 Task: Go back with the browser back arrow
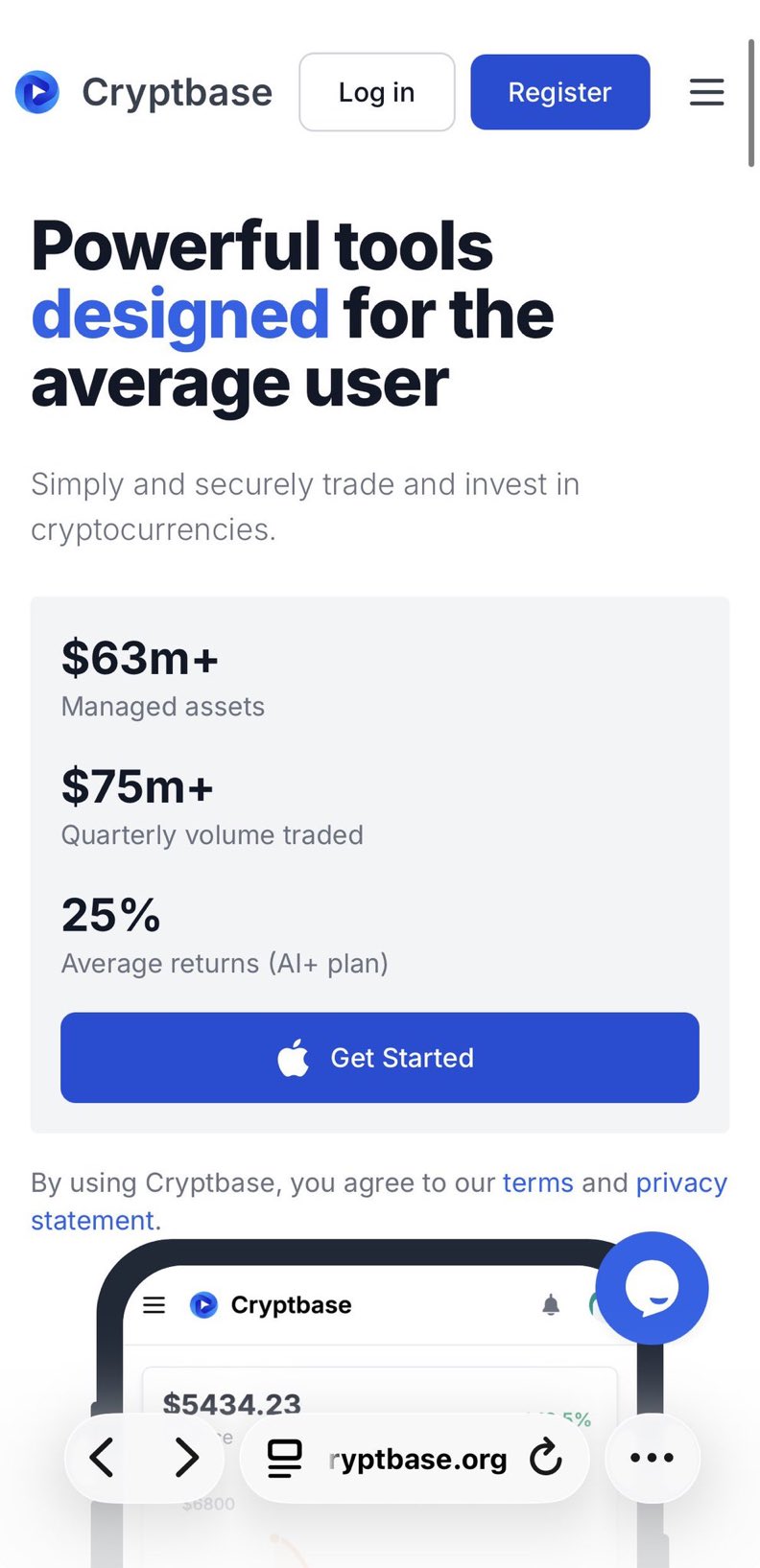(x=102, y=1458)
